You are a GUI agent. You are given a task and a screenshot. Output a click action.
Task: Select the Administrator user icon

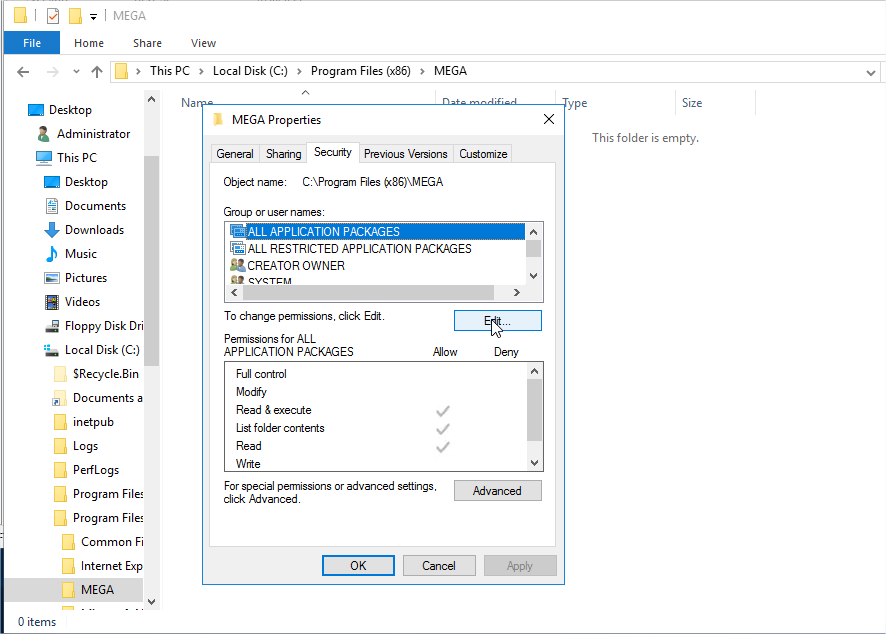coord(43,134)
